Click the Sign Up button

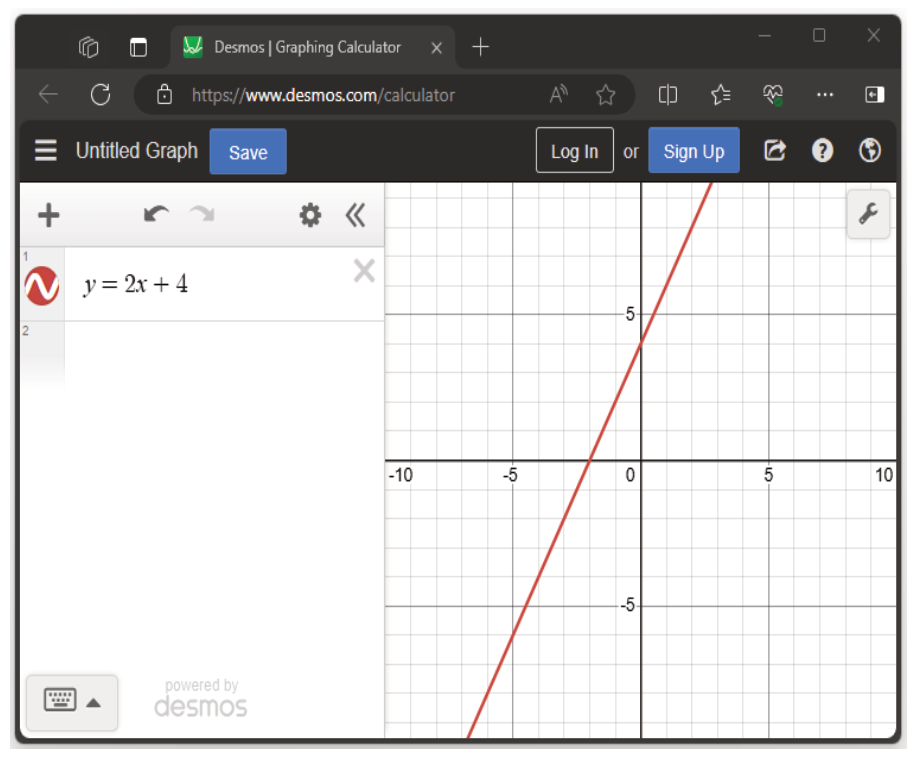[694, 151]
